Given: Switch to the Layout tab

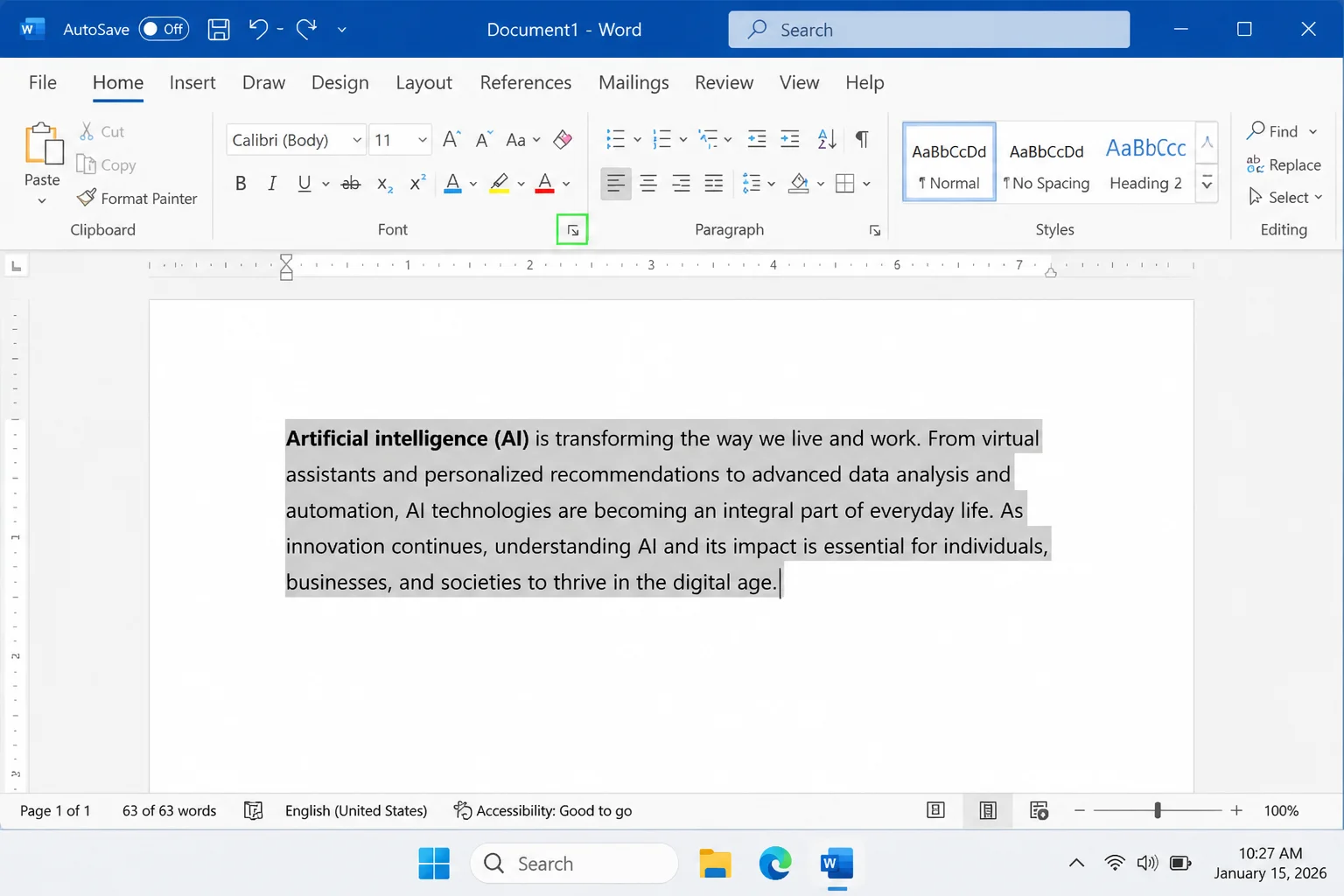Looking at the screenshot, I should [423, 82].
